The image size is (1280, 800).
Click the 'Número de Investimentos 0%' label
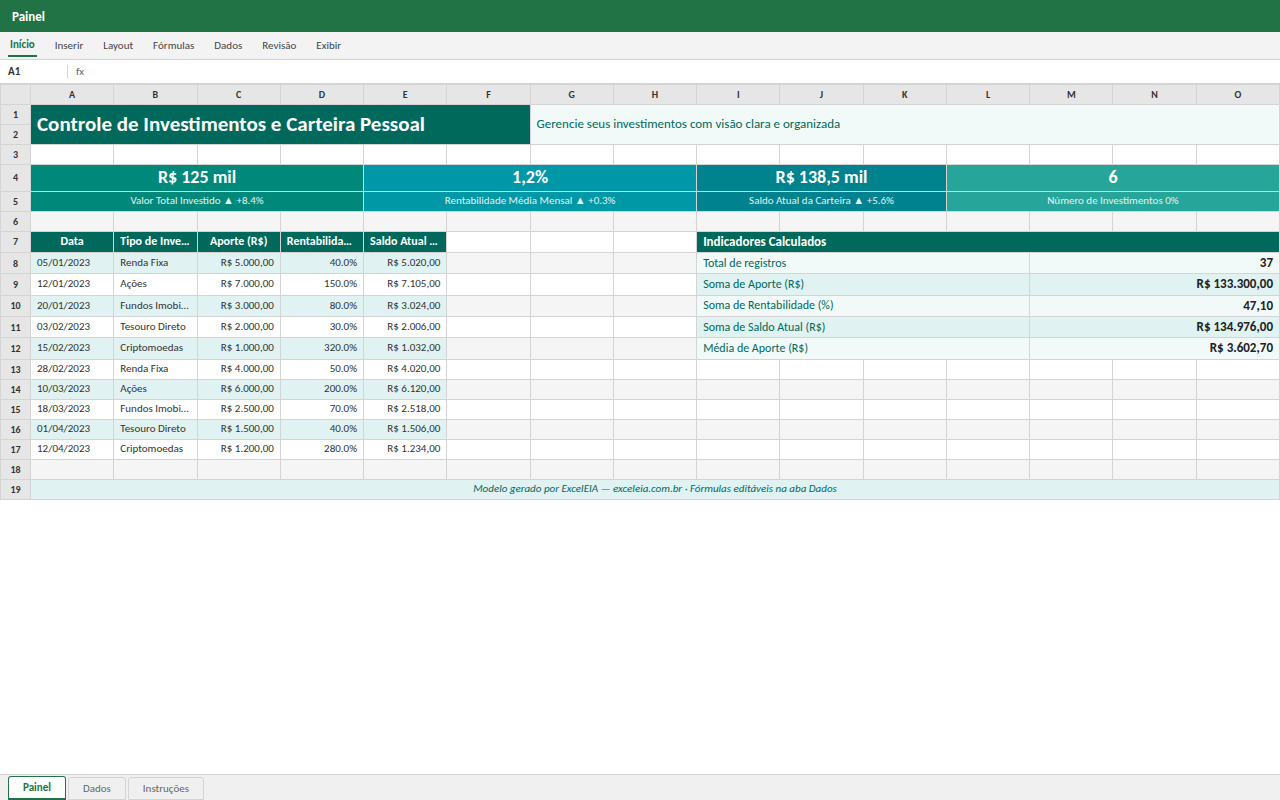(1113, 201)
